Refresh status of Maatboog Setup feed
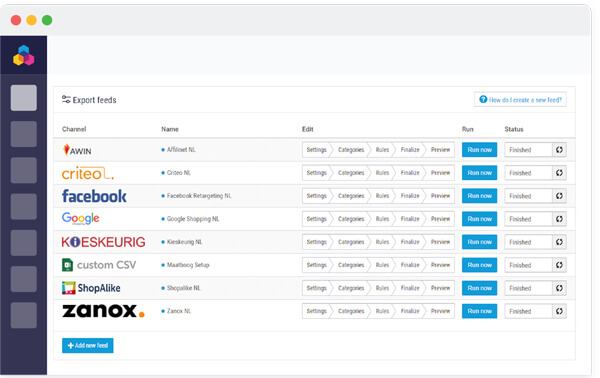The height and width of the screenshot is (378, 600). point(559,265)
